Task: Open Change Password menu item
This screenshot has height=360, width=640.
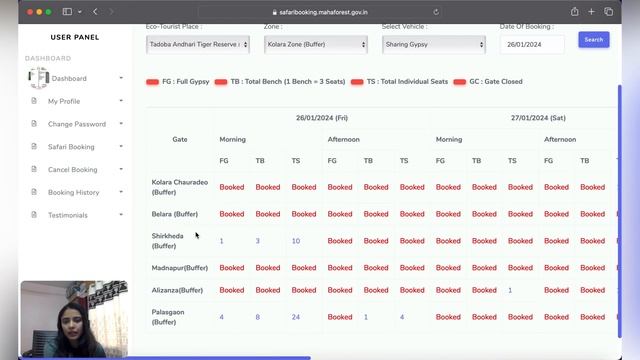Action: click(77, 124)
